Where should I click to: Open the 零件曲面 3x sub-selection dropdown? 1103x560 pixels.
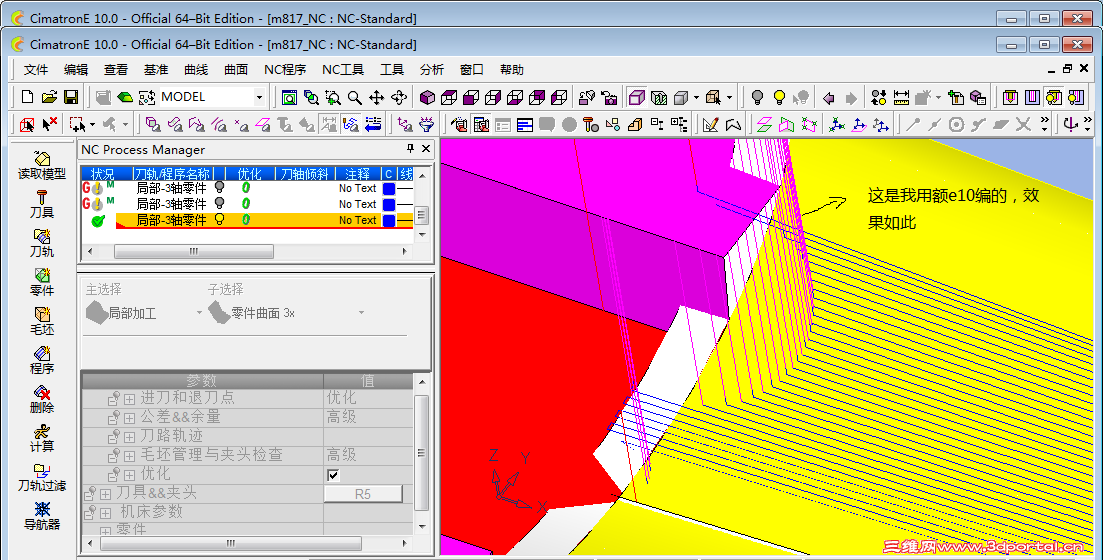click(362, 313)
